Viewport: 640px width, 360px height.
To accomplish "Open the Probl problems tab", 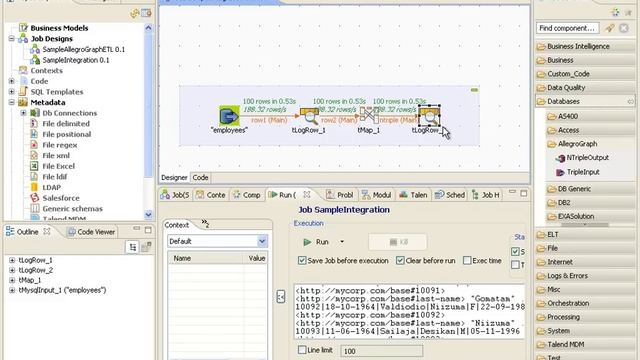I will [x=340, y=195].
